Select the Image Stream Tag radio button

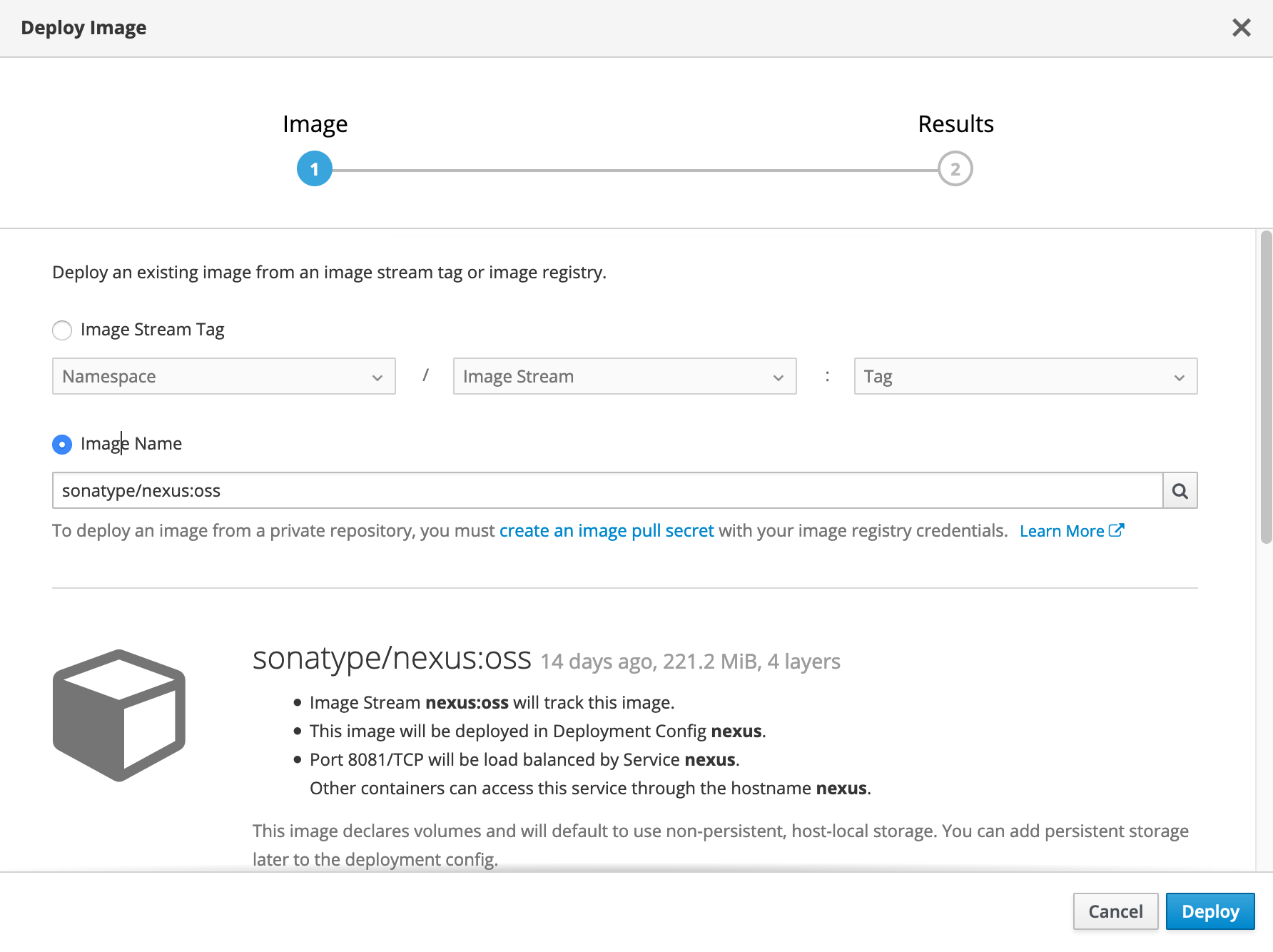[x=62, y=330]
